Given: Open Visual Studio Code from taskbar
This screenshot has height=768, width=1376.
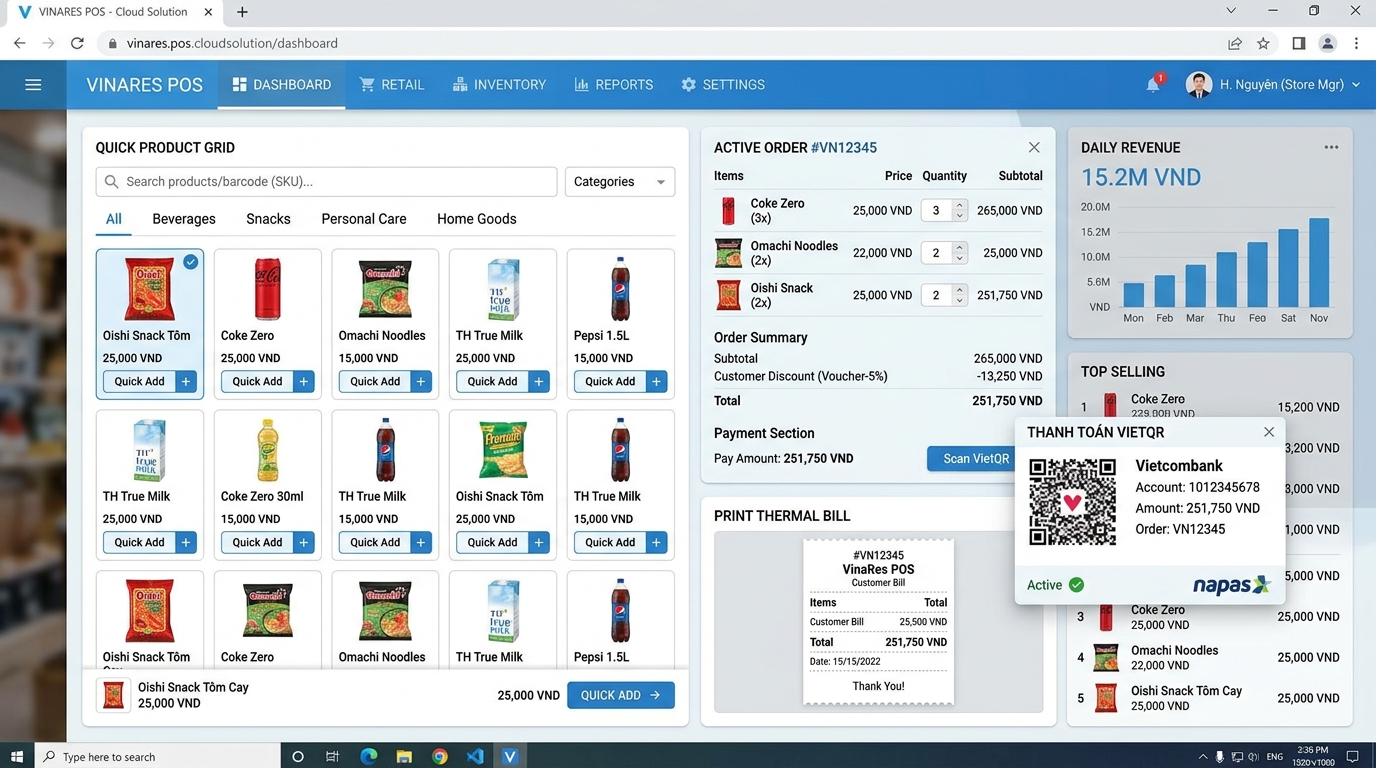Looking at the screenshot, I should coord(475,756).
